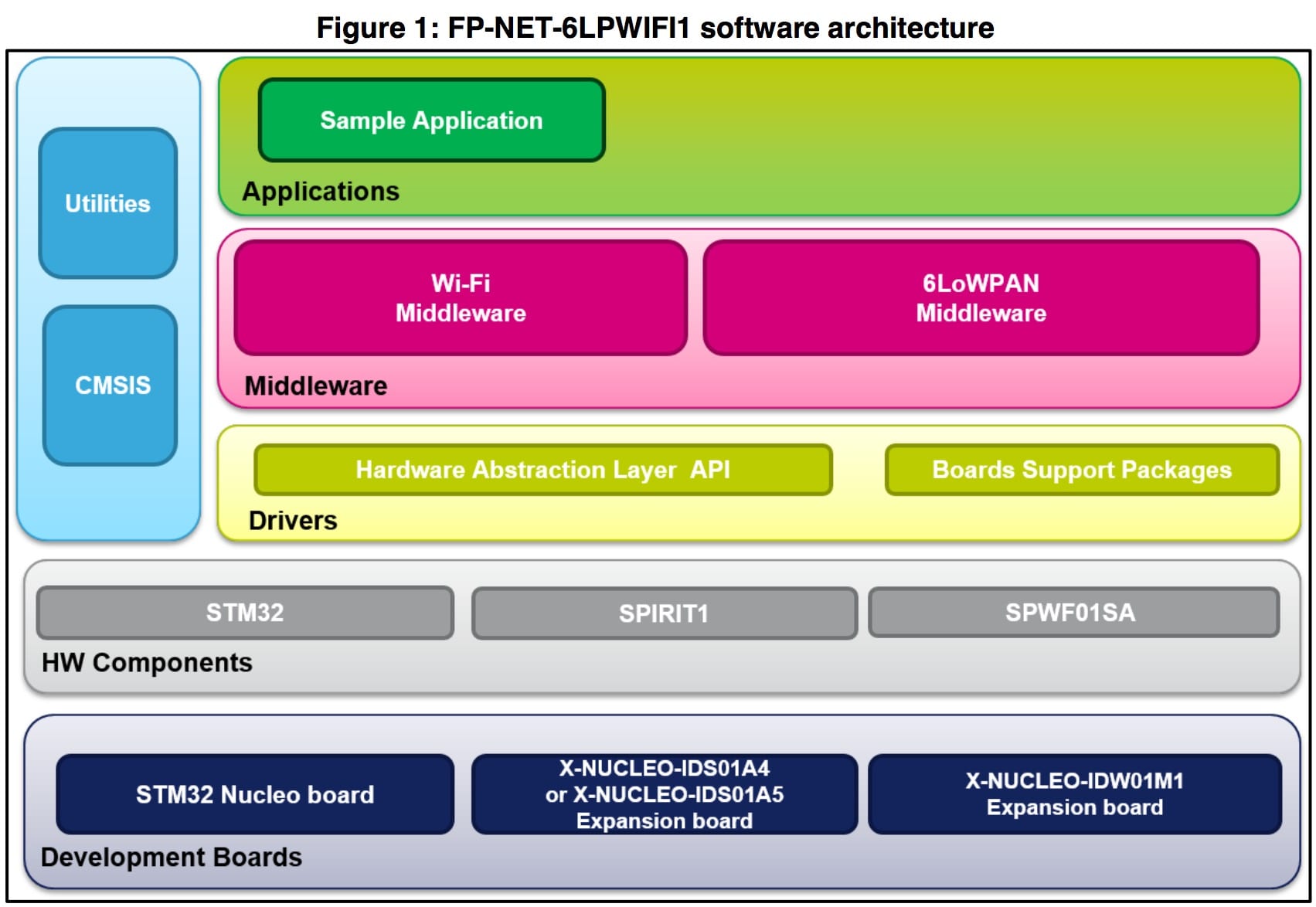This screenshot has height=907, width=1316.
Task: Click the Development Boards label
Action: [171, 858]
